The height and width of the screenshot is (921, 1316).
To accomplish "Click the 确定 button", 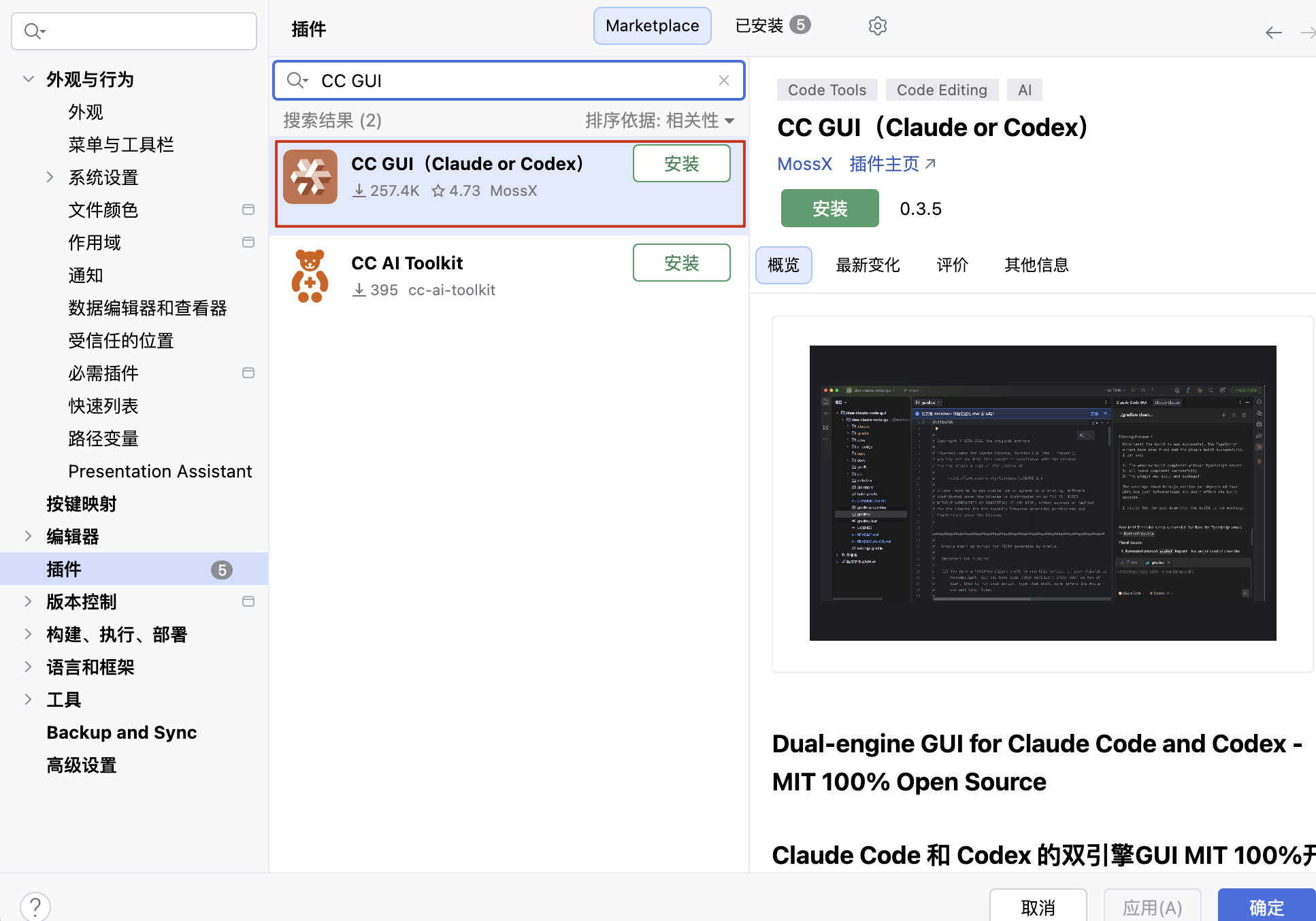I will pos(1266,907).
